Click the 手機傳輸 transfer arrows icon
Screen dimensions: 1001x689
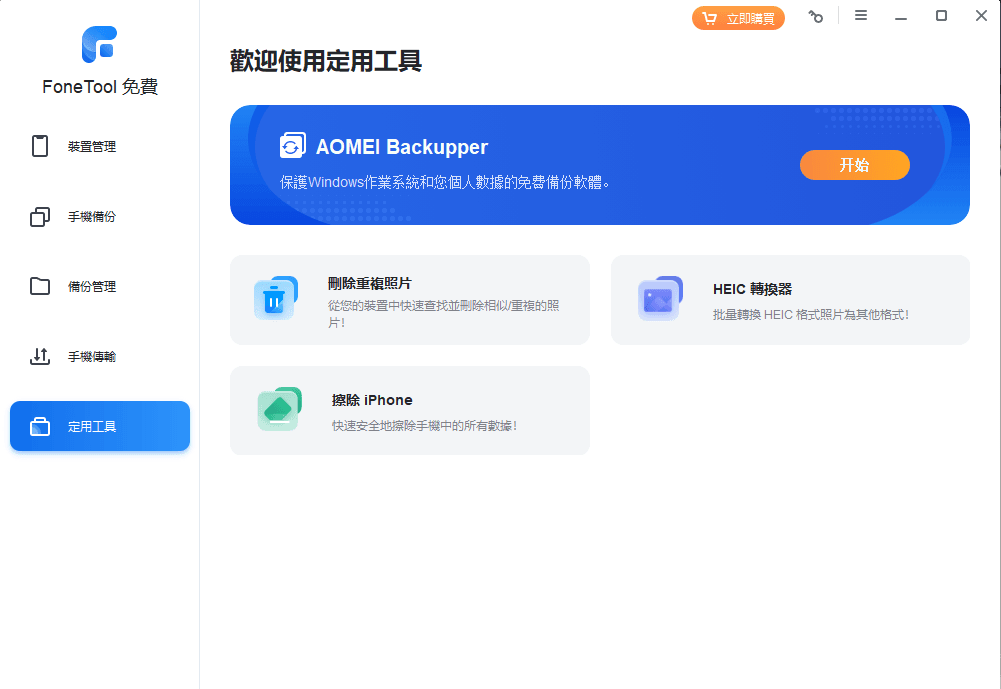[40, 356]
